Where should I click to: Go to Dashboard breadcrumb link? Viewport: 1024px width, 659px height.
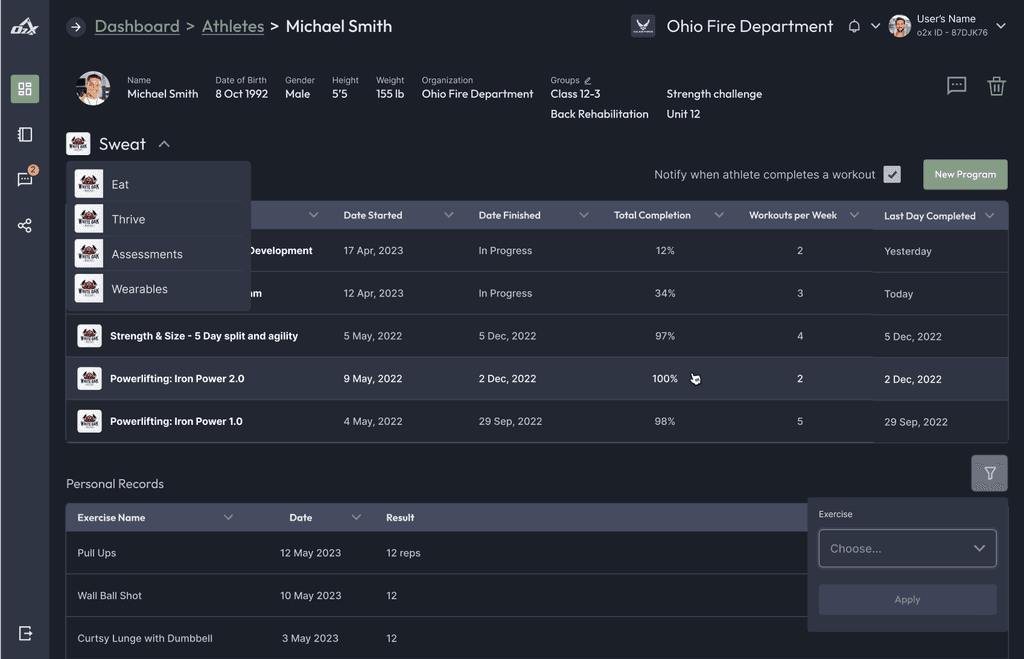137,27
